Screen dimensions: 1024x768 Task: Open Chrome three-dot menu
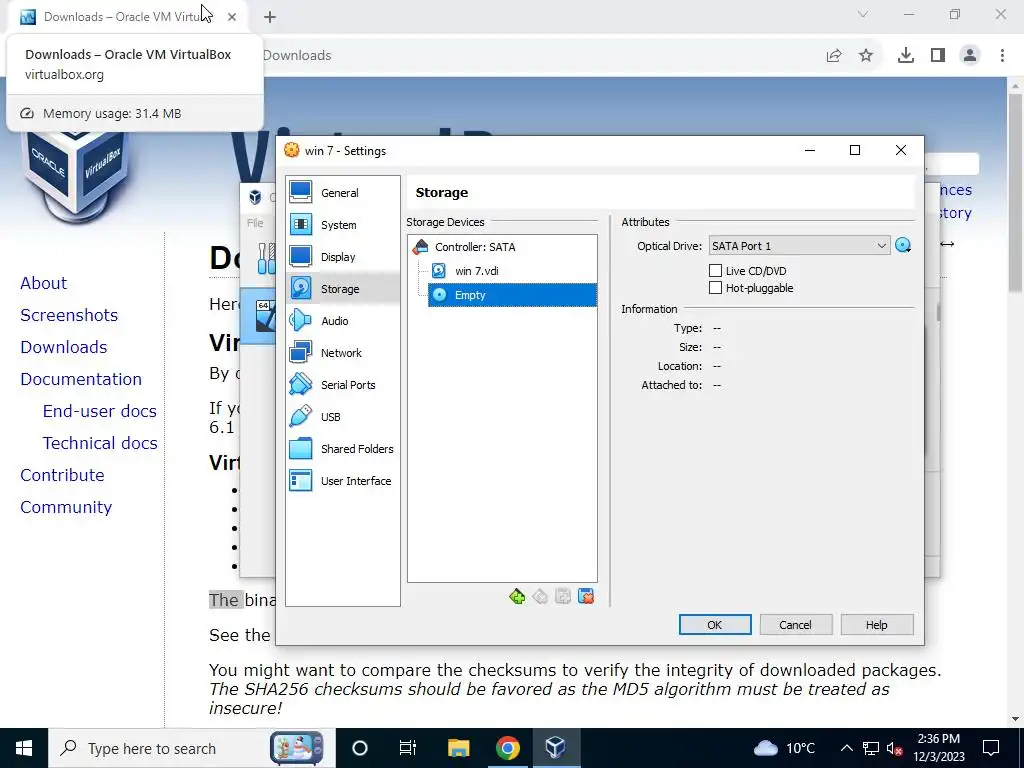tap(1002, 56)
